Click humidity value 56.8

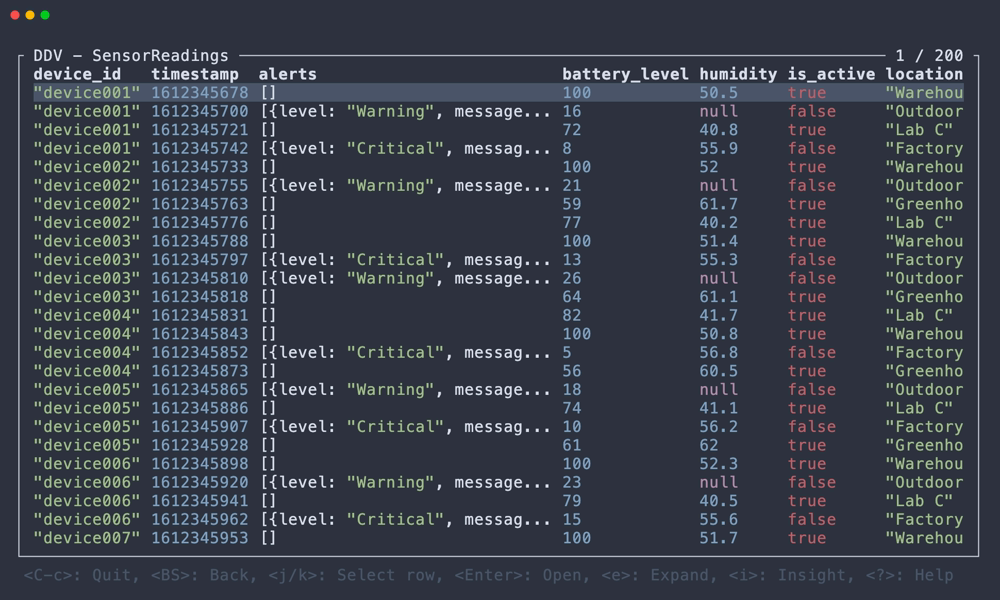coord(718,352)
